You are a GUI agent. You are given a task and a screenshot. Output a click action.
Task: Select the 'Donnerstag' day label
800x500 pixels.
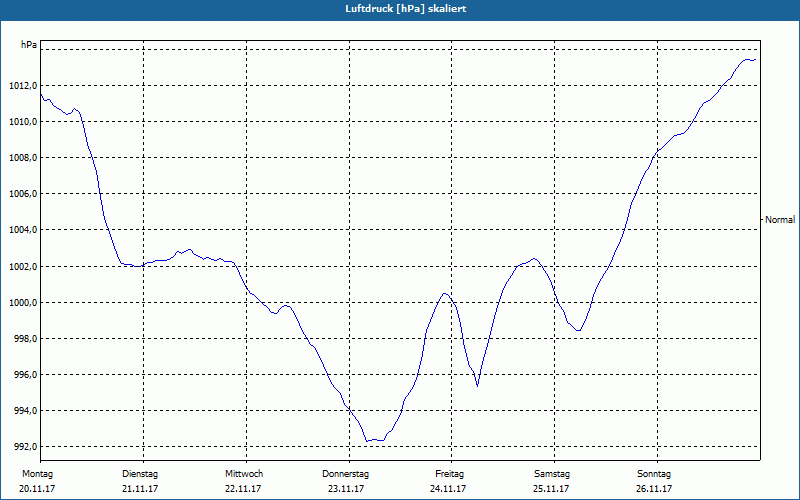tap(345, 474)
